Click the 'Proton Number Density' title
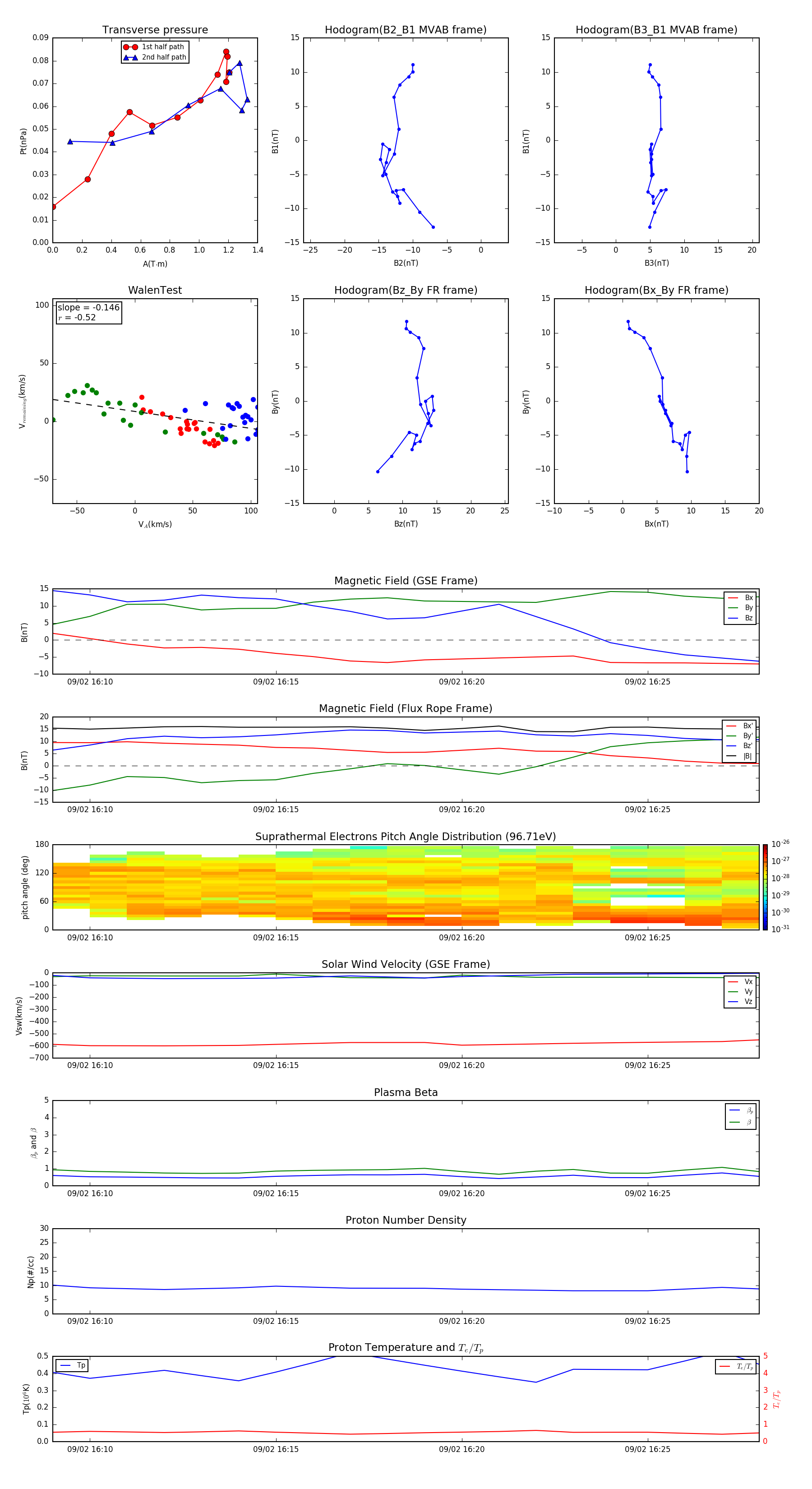The width and height of the screenshot is (812, 1489). [406, 1220]
